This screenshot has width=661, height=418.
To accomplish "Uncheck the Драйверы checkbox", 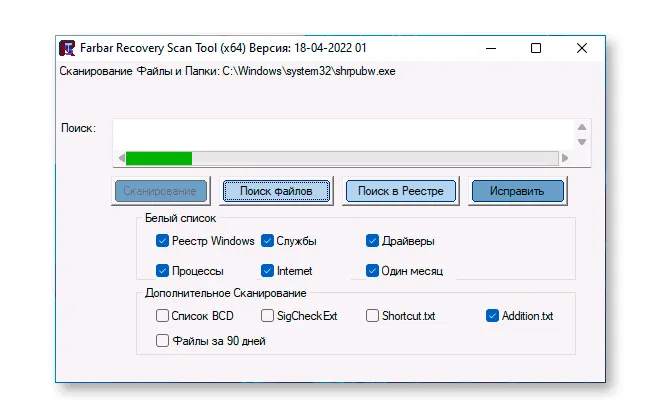I will (x=372, y=241).
